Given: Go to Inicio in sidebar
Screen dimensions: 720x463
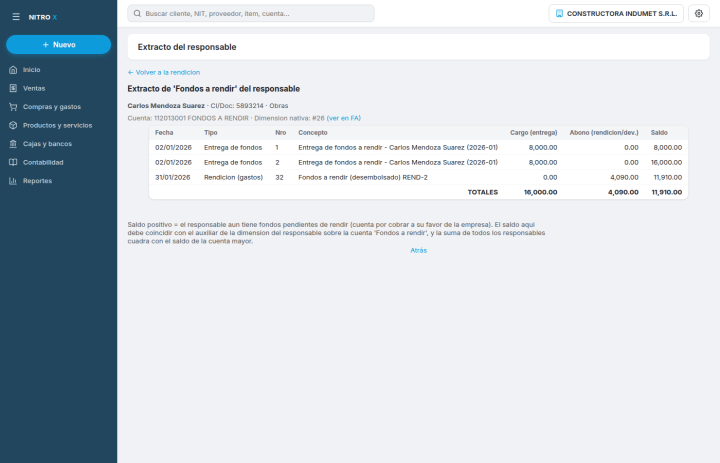Looking at the screenshot, I should click(x=32, y=70).
